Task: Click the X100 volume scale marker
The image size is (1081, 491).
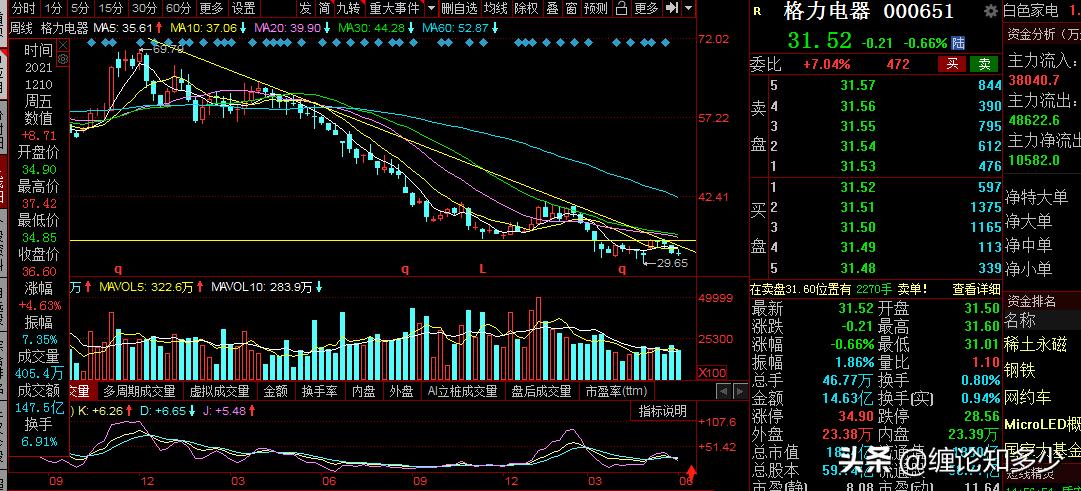Action: point(710,373)
